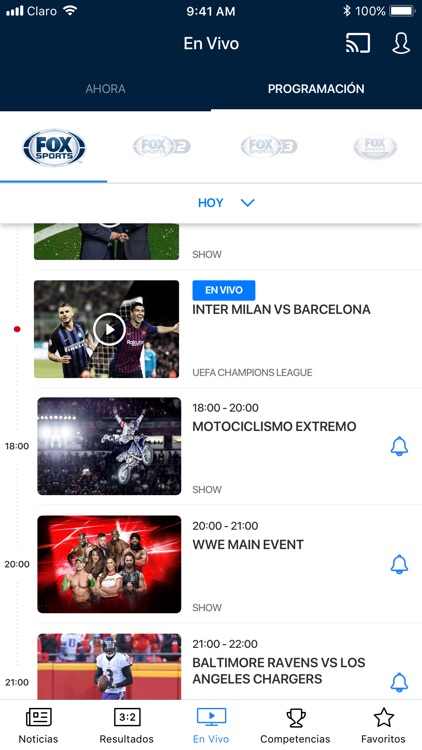Image resolution: width=422 pixels, height=750 pixels.
Task: Open the En Vivo bottom tab
Action: click(211, 726)
